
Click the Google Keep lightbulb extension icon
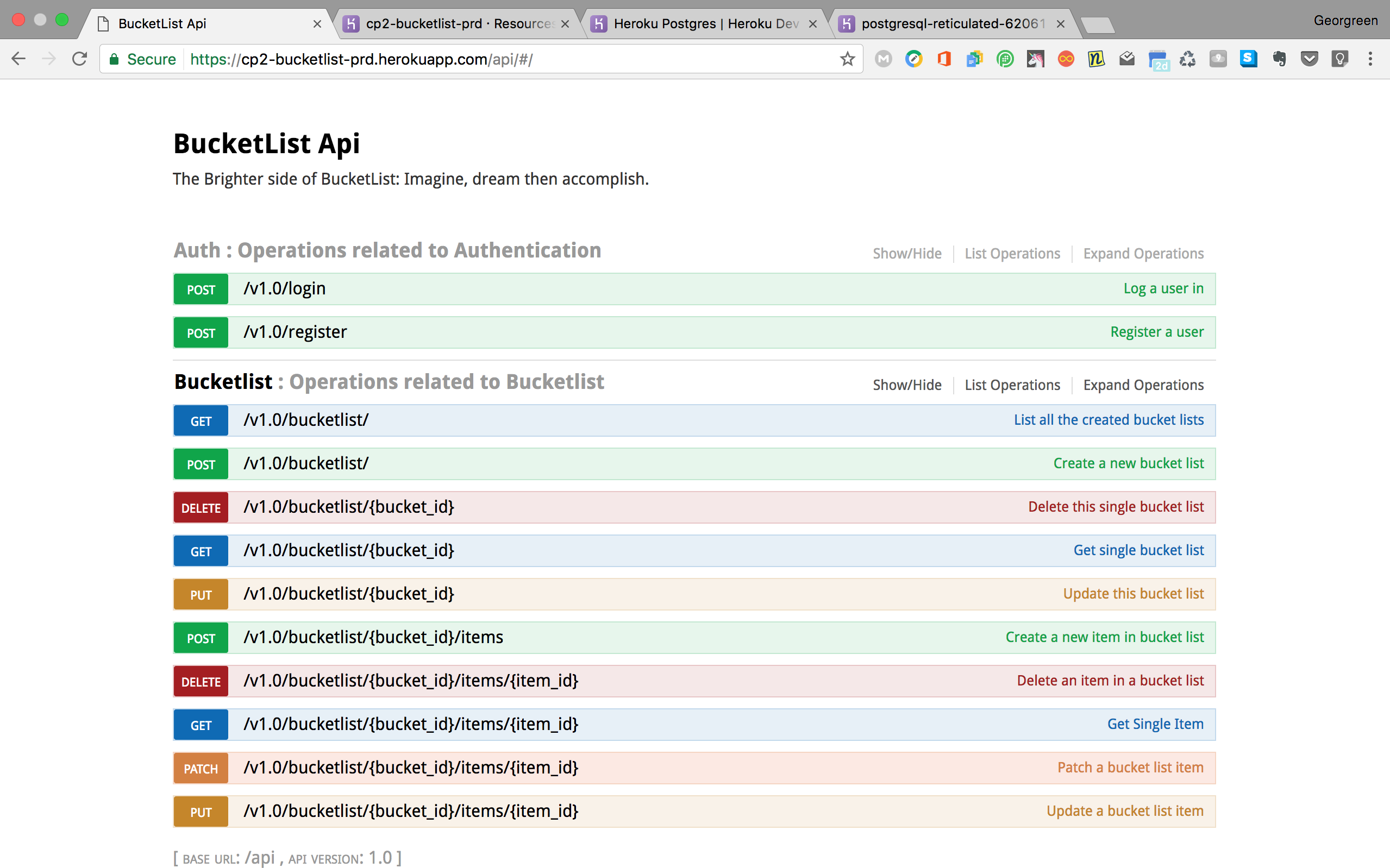tap(1339, 59)
